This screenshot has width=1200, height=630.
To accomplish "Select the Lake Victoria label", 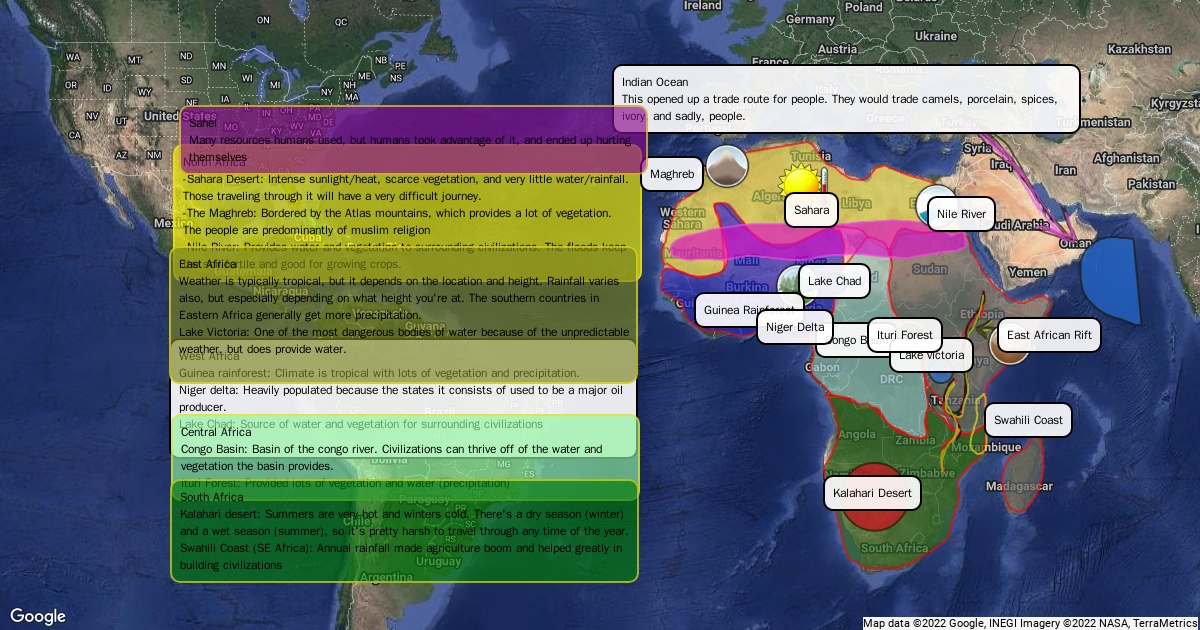I will click(932, 355).
